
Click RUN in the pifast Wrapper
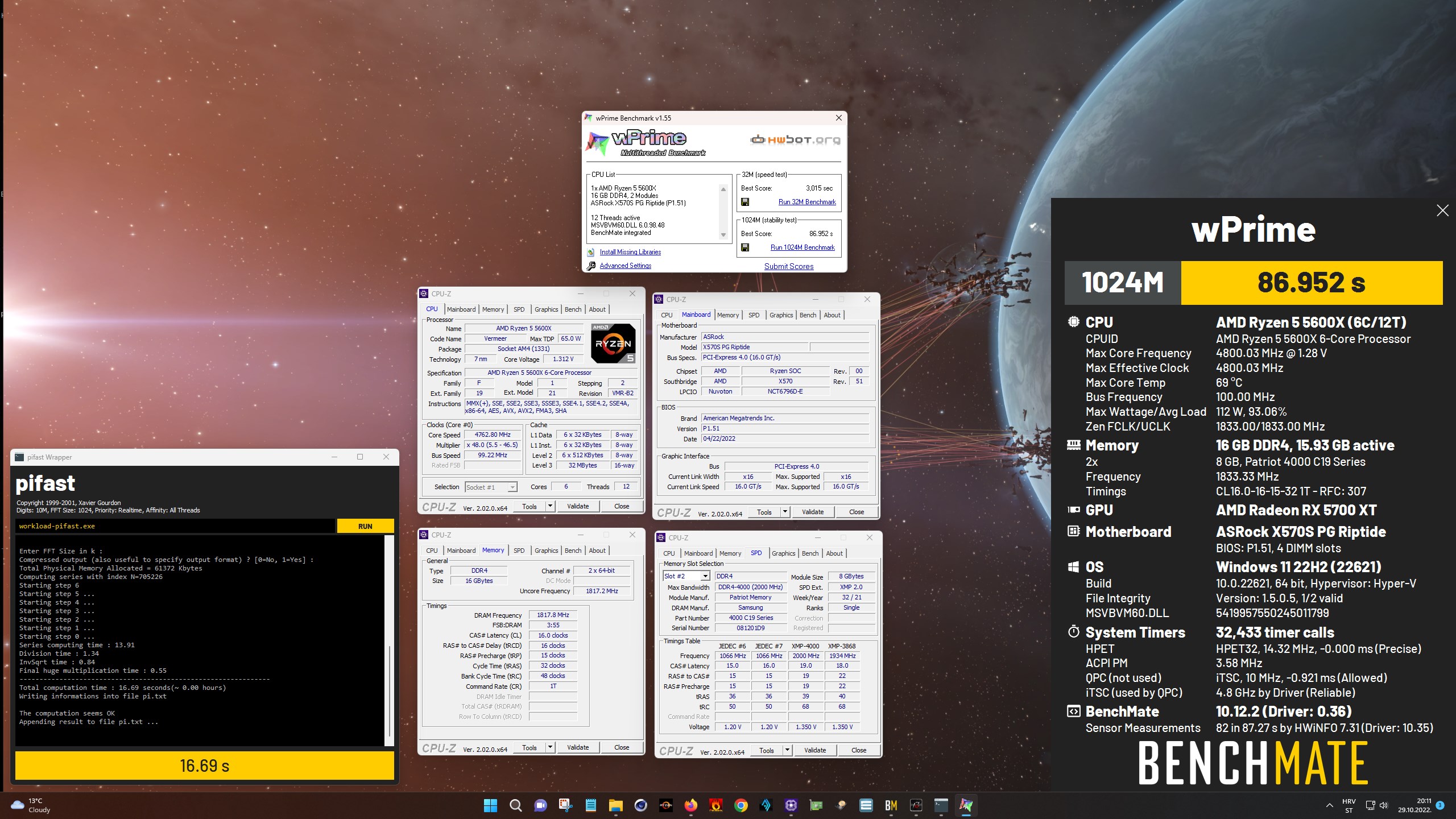coord(365,526)
